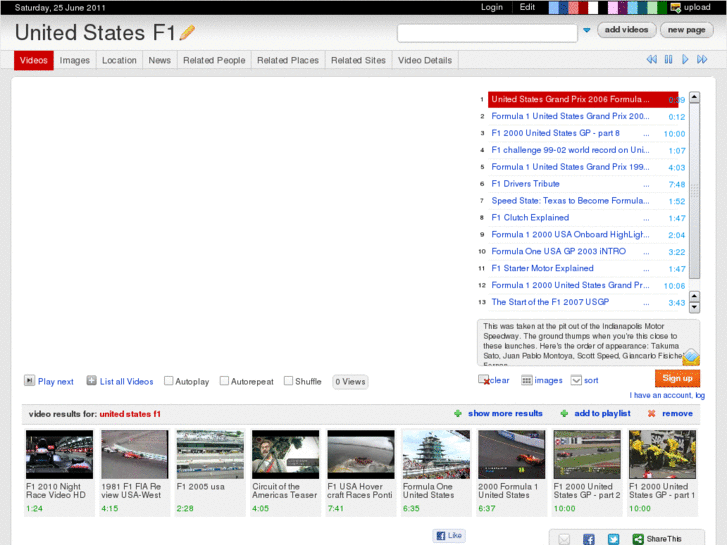Click the Facebook share icon
This screenshot has height=545, width=727.
pyautogui.click(x=588, y=539)
